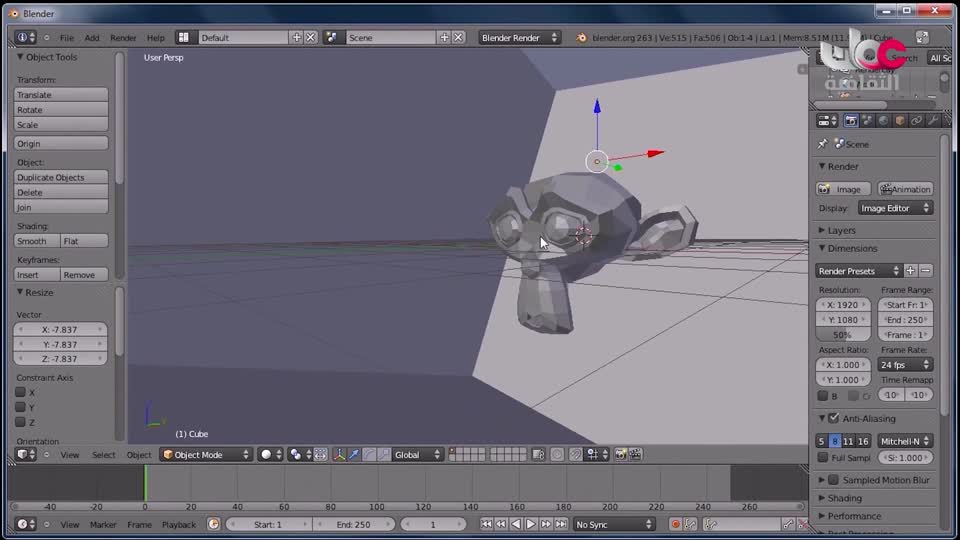The height and width of the screenshot is (540, 960).
Task: Toggle automatic keyframe record button
Action: pos(675,524)
